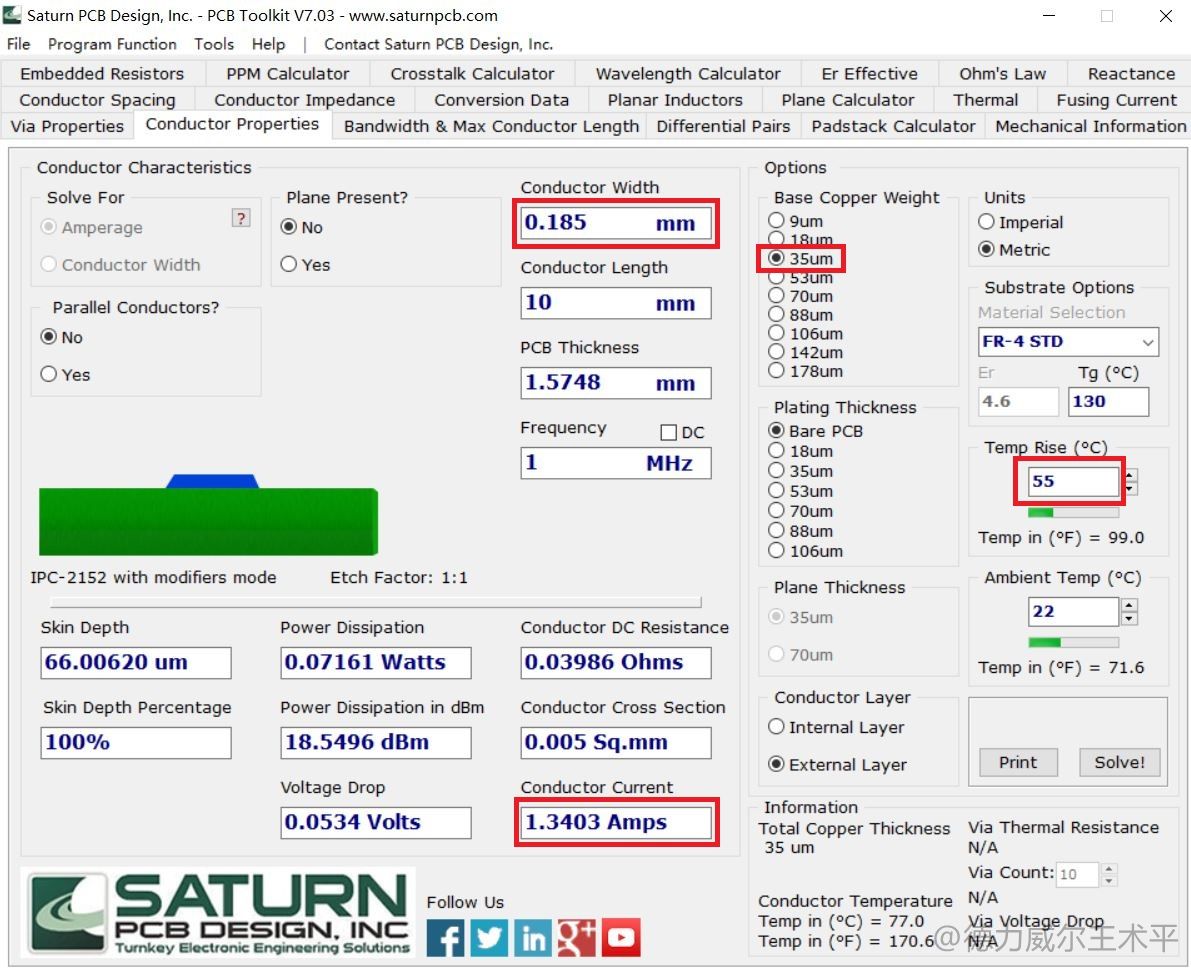
Task: Decrease Ambient Temp with down arrow
Action: click(1129, 618)
